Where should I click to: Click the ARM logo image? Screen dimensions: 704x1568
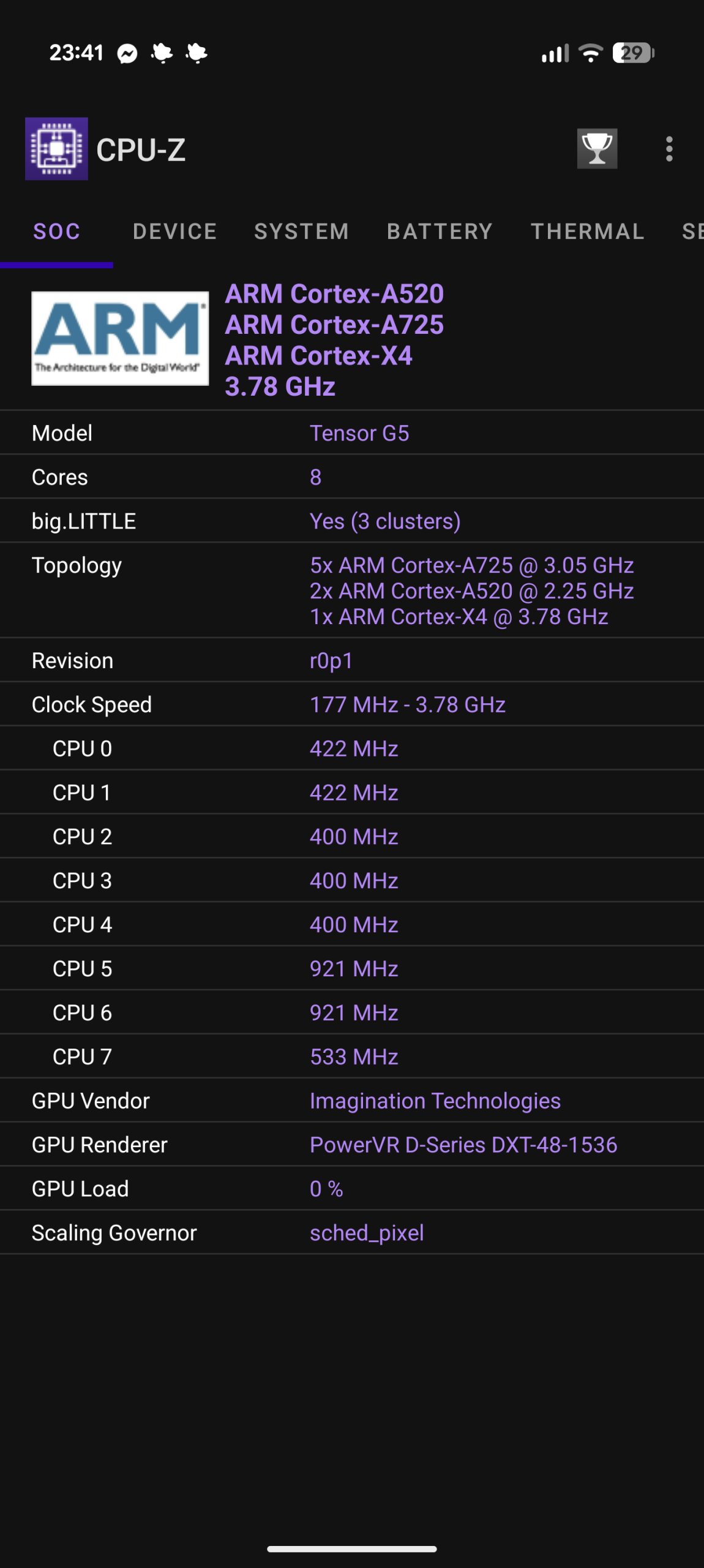120,339
